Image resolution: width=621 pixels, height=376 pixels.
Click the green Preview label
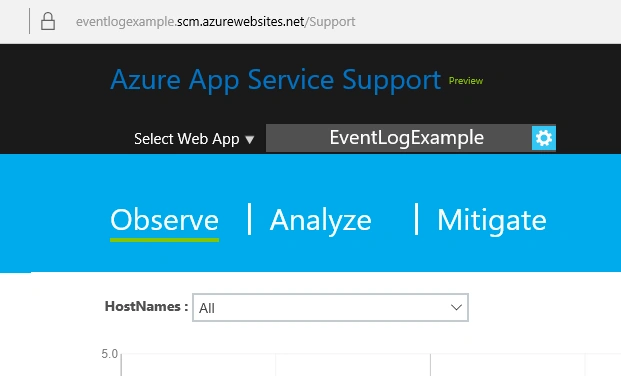click(466, 81)
